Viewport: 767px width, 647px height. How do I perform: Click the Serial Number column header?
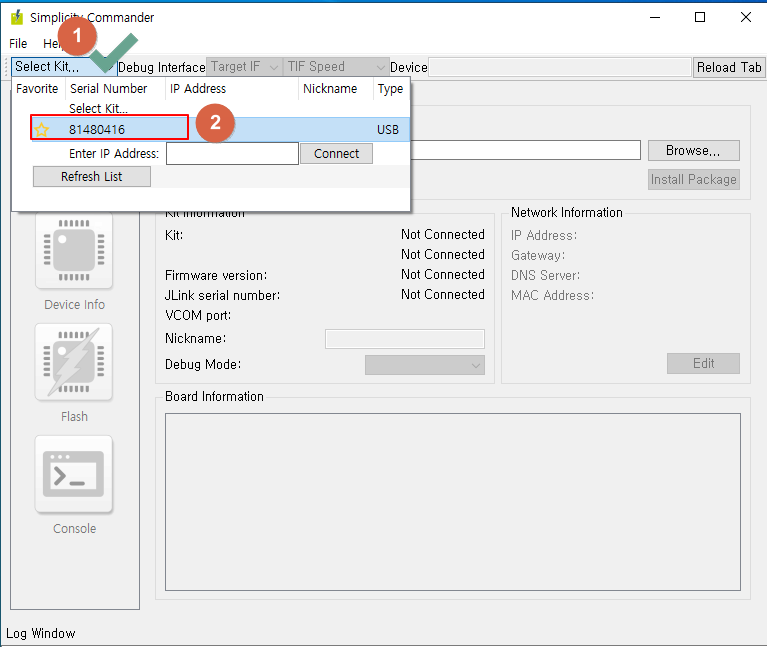115,89
